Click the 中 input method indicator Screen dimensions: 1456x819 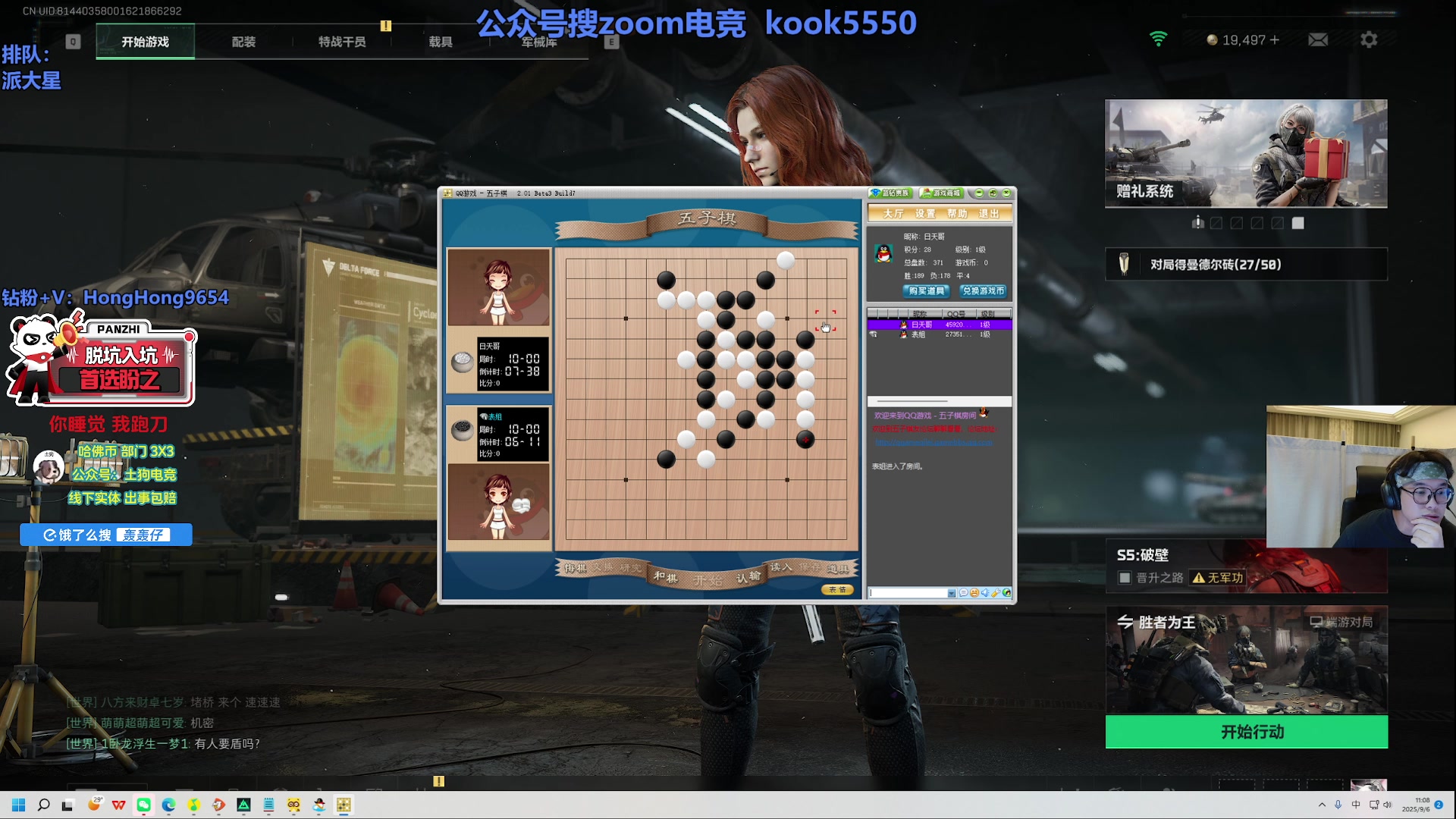[x=1355, y=805]
